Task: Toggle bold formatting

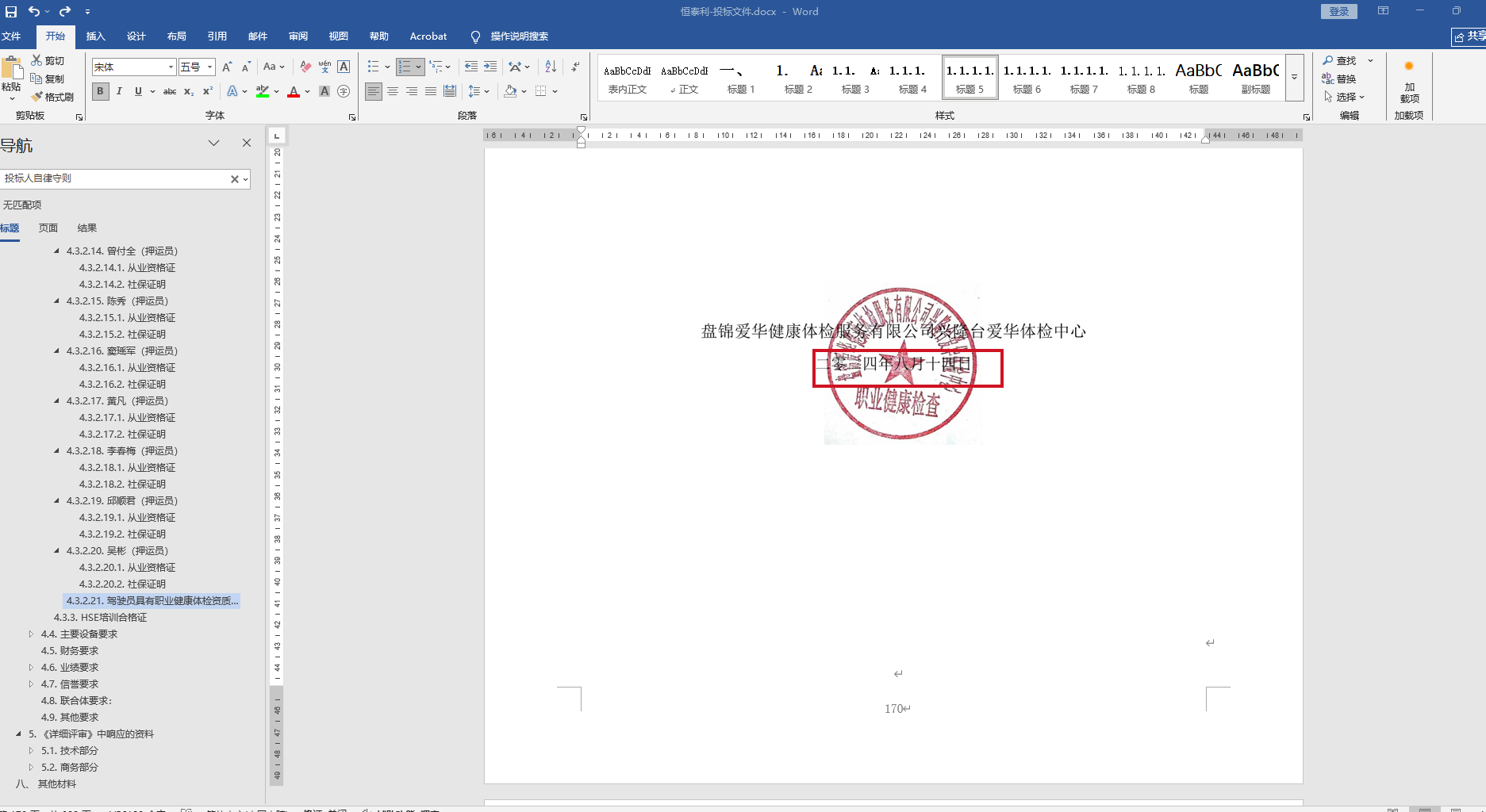Action: pyautogui.click(x=100, y=91)
